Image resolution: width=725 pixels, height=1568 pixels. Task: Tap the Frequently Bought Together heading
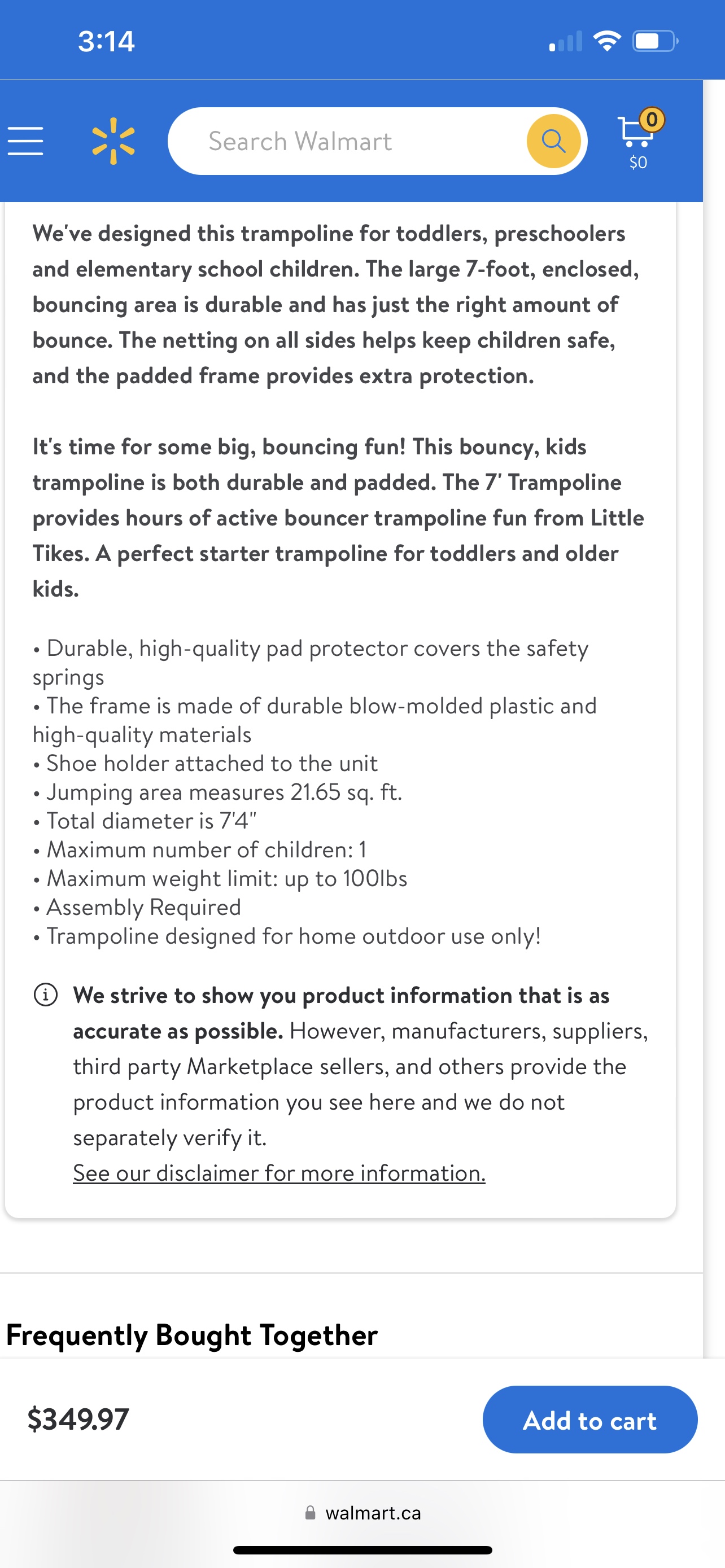click(192, 1335)
